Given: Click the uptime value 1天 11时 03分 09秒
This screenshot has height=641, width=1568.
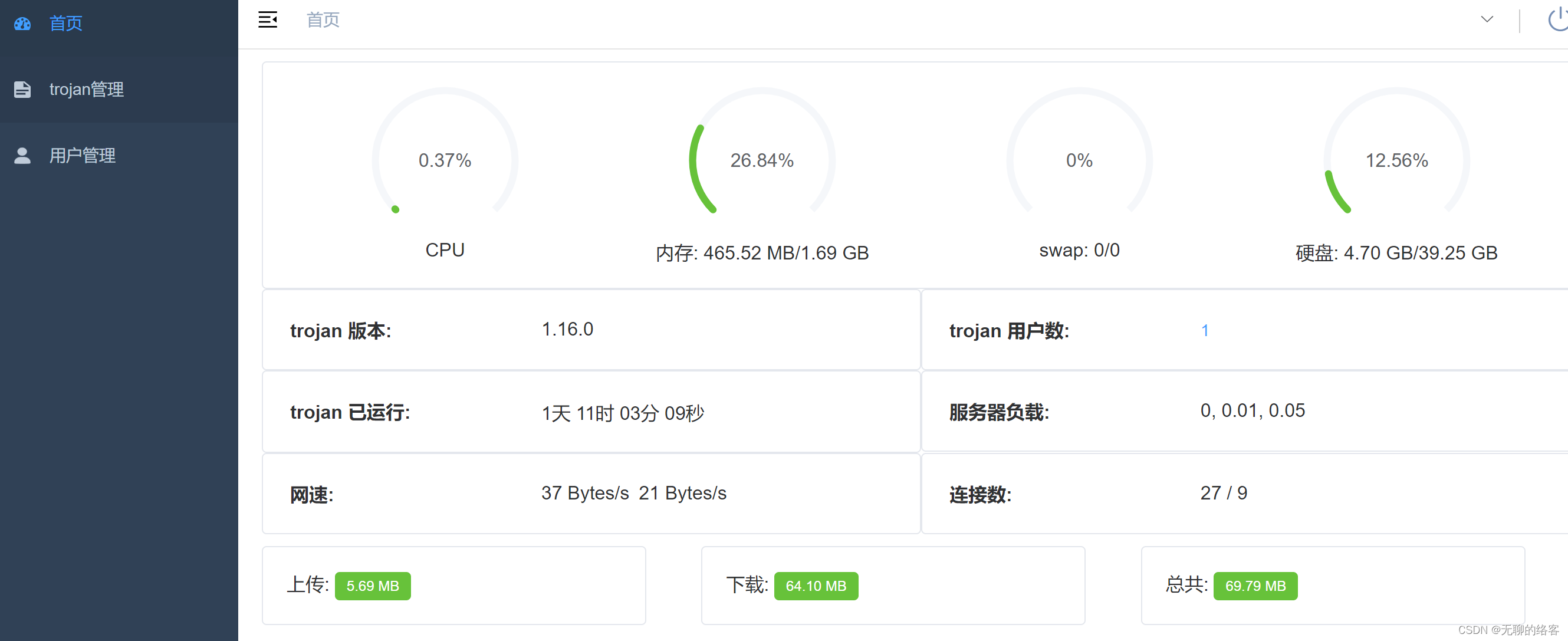Looking at the screenshot, I should (623, 413).
